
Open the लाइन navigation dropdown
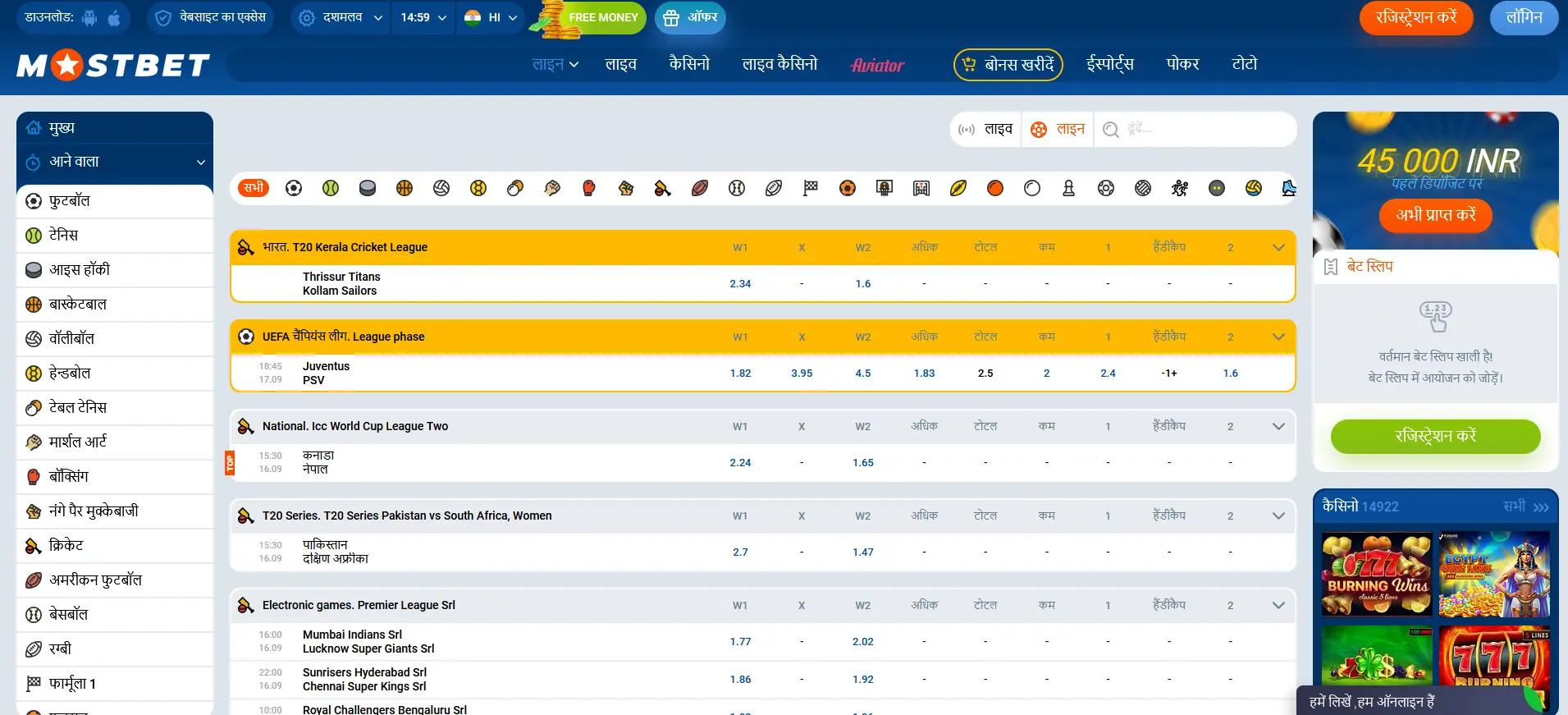tap(555, 64)
